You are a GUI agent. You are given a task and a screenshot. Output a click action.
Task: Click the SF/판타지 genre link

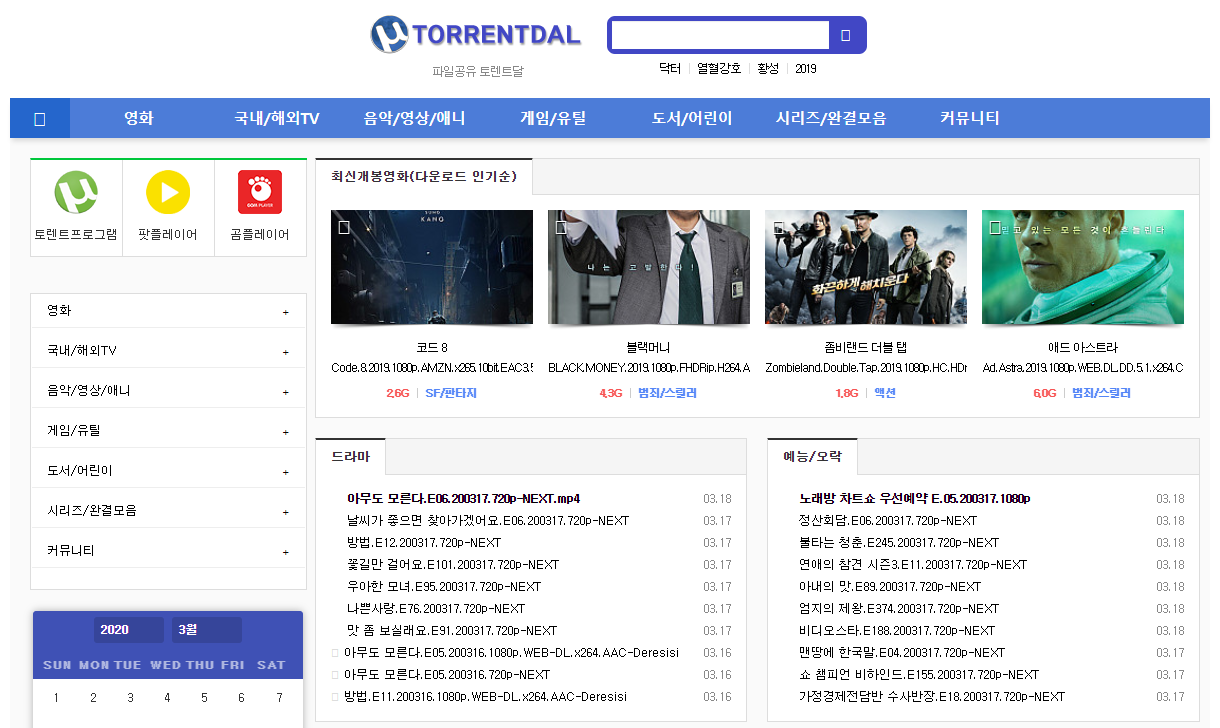pyautogui.click(x=451, y=393)
